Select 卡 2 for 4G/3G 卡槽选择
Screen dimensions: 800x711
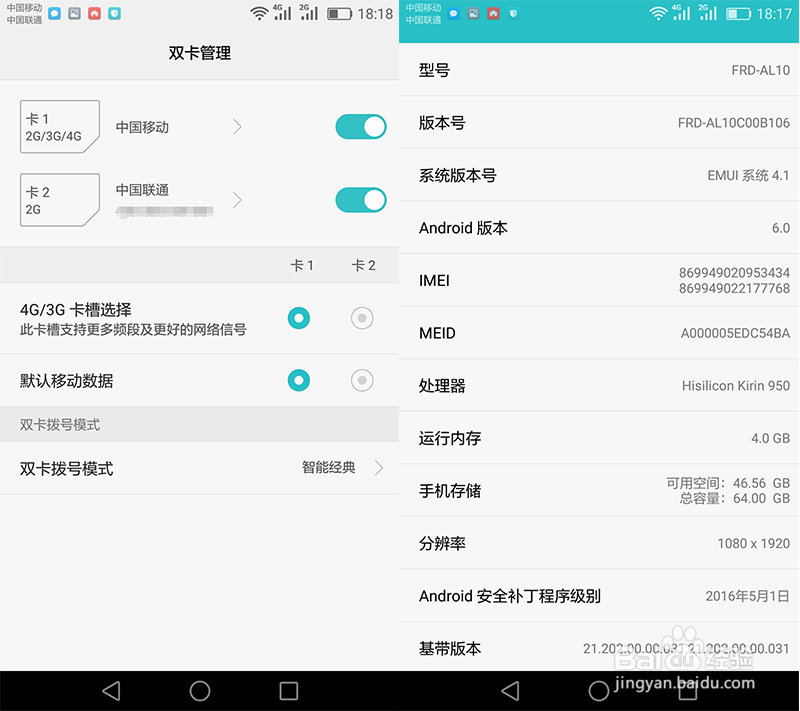pyautogui.click(x=362, y=318)
